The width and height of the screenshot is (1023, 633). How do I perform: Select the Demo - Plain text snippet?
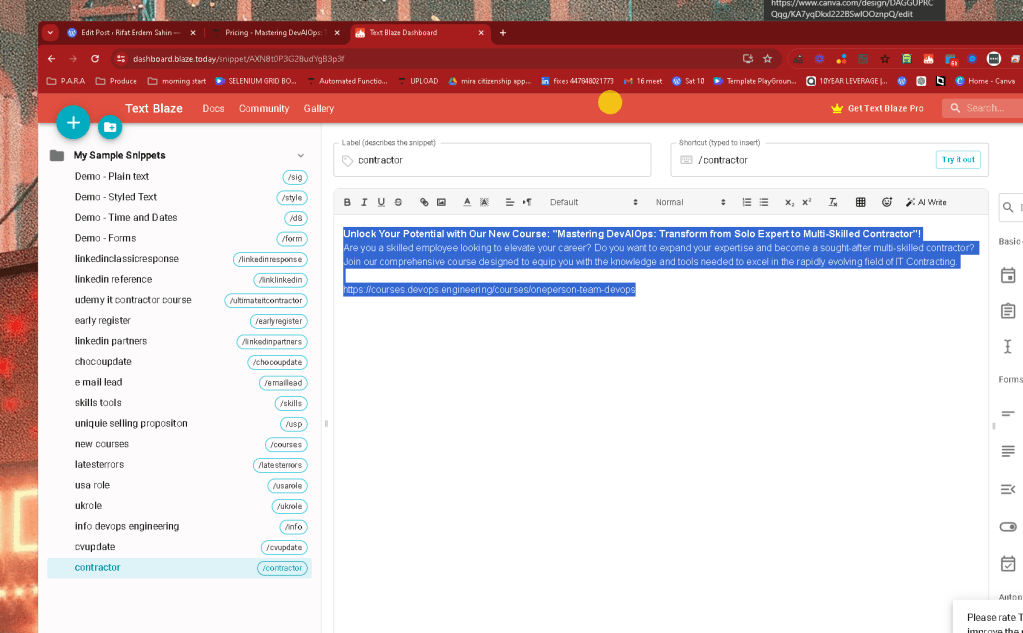coord(179,177)
